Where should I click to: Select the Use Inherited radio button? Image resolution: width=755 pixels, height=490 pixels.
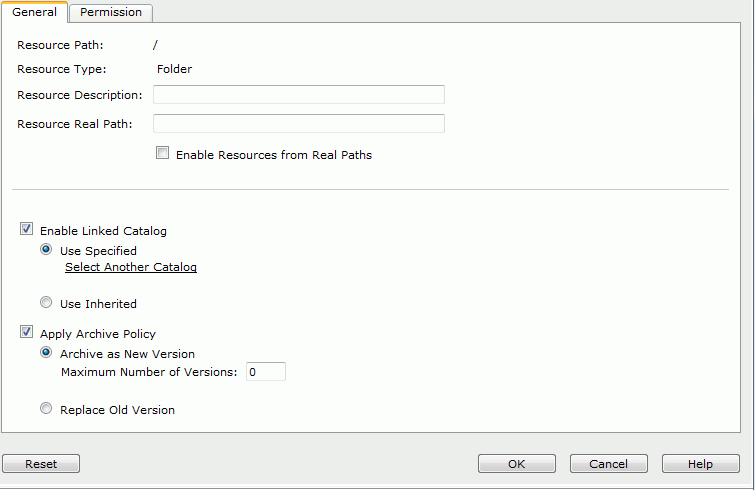(46, 302)
